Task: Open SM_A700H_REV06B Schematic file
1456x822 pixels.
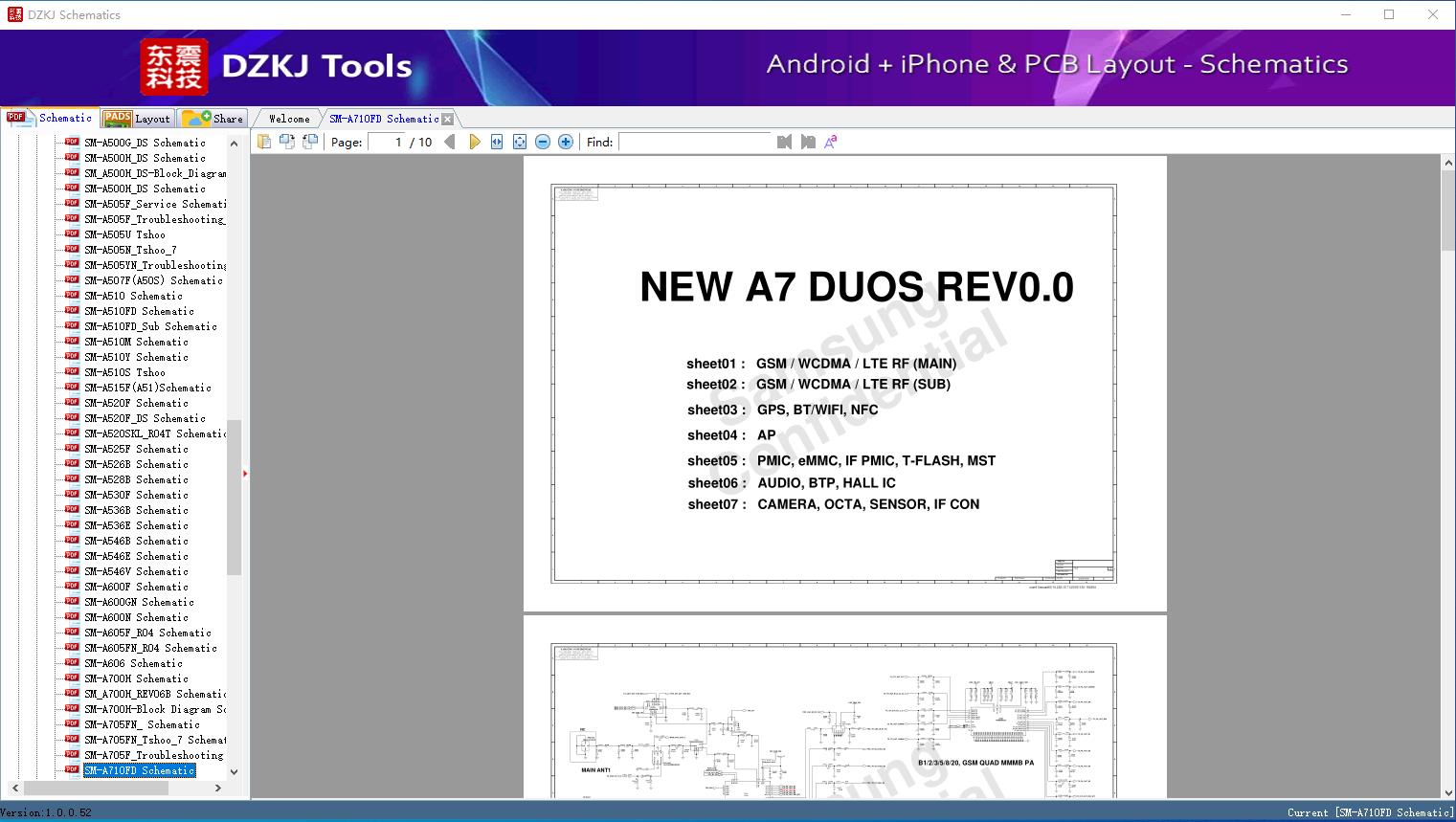Action: [155, 694]
